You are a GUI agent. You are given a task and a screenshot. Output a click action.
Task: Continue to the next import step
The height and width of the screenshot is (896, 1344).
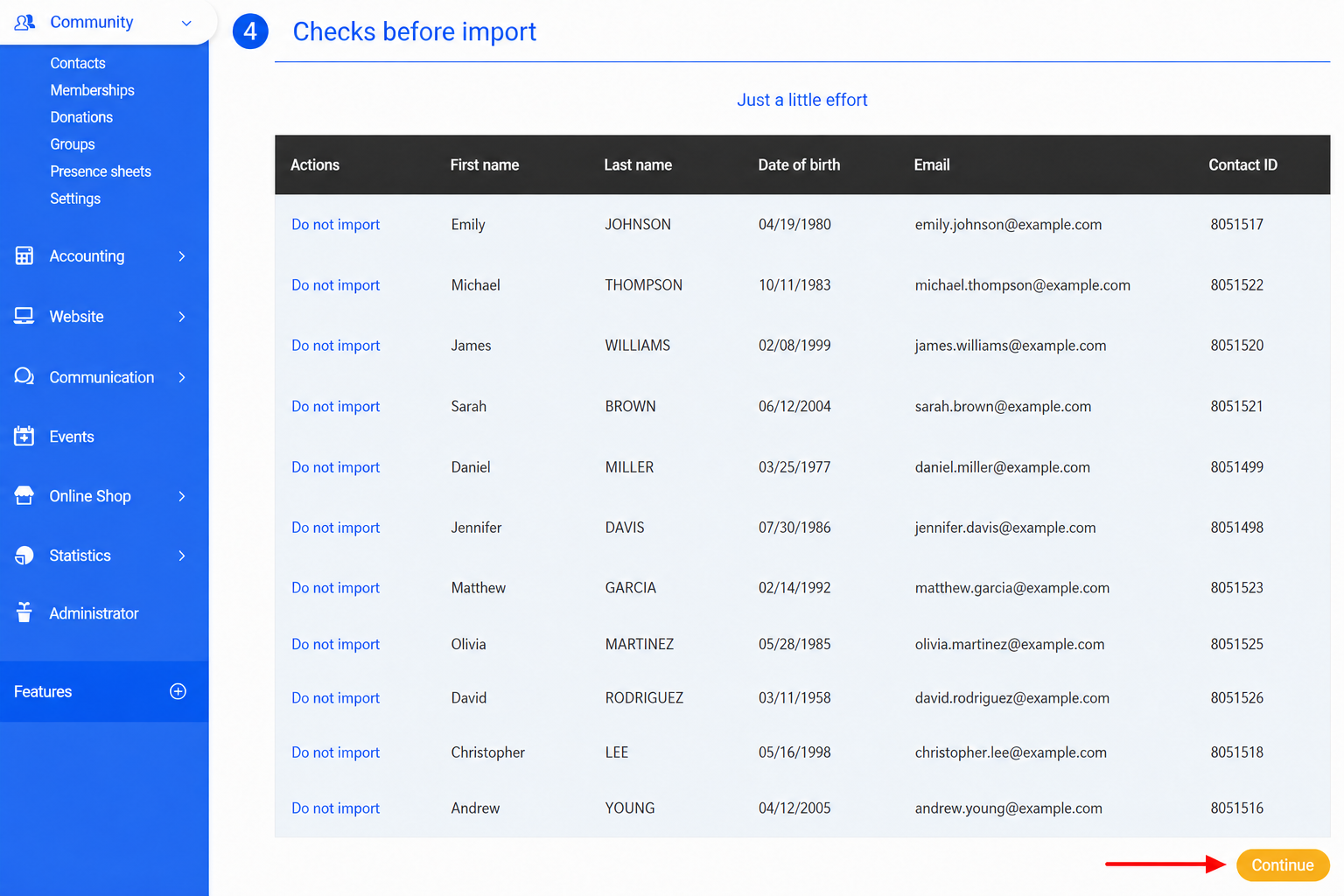pyautogui.click(x=1283, y=865)
